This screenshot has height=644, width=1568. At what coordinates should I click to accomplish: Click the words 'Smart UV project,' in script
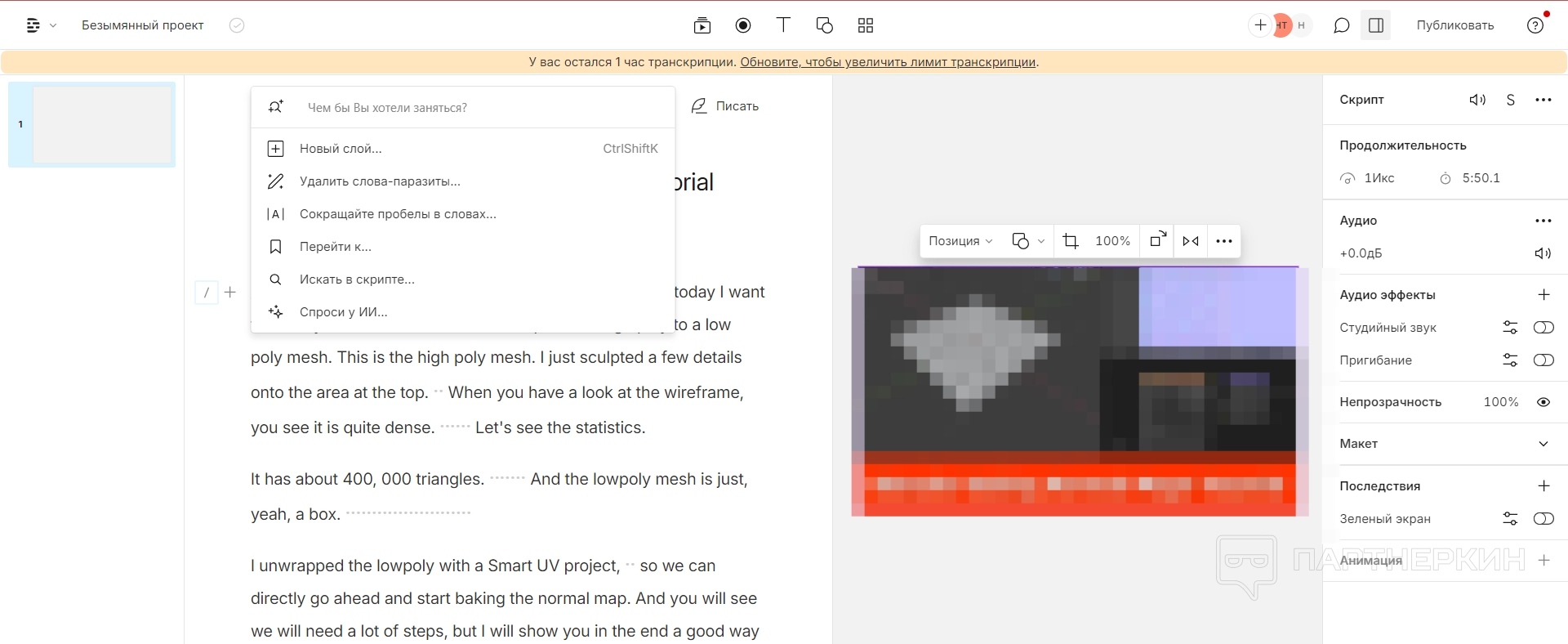click(554, 566)
